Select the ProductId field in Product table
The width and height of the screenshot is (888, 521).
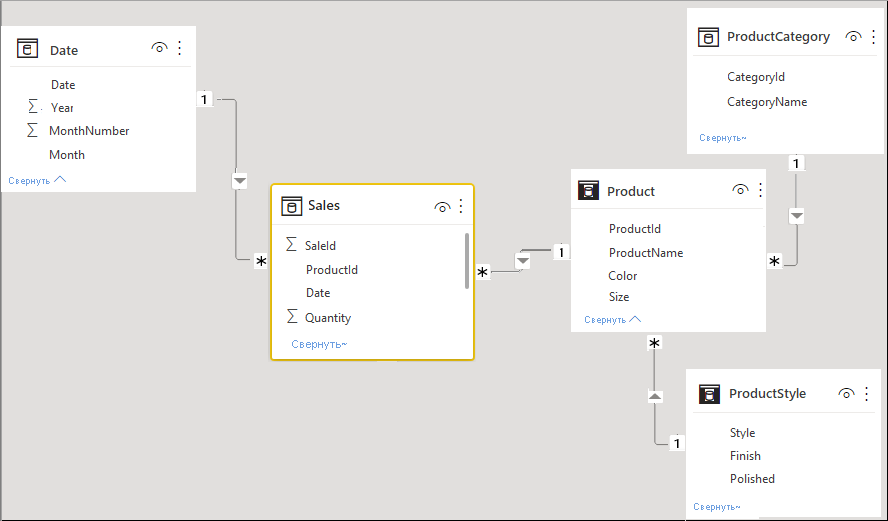(635, 229)
